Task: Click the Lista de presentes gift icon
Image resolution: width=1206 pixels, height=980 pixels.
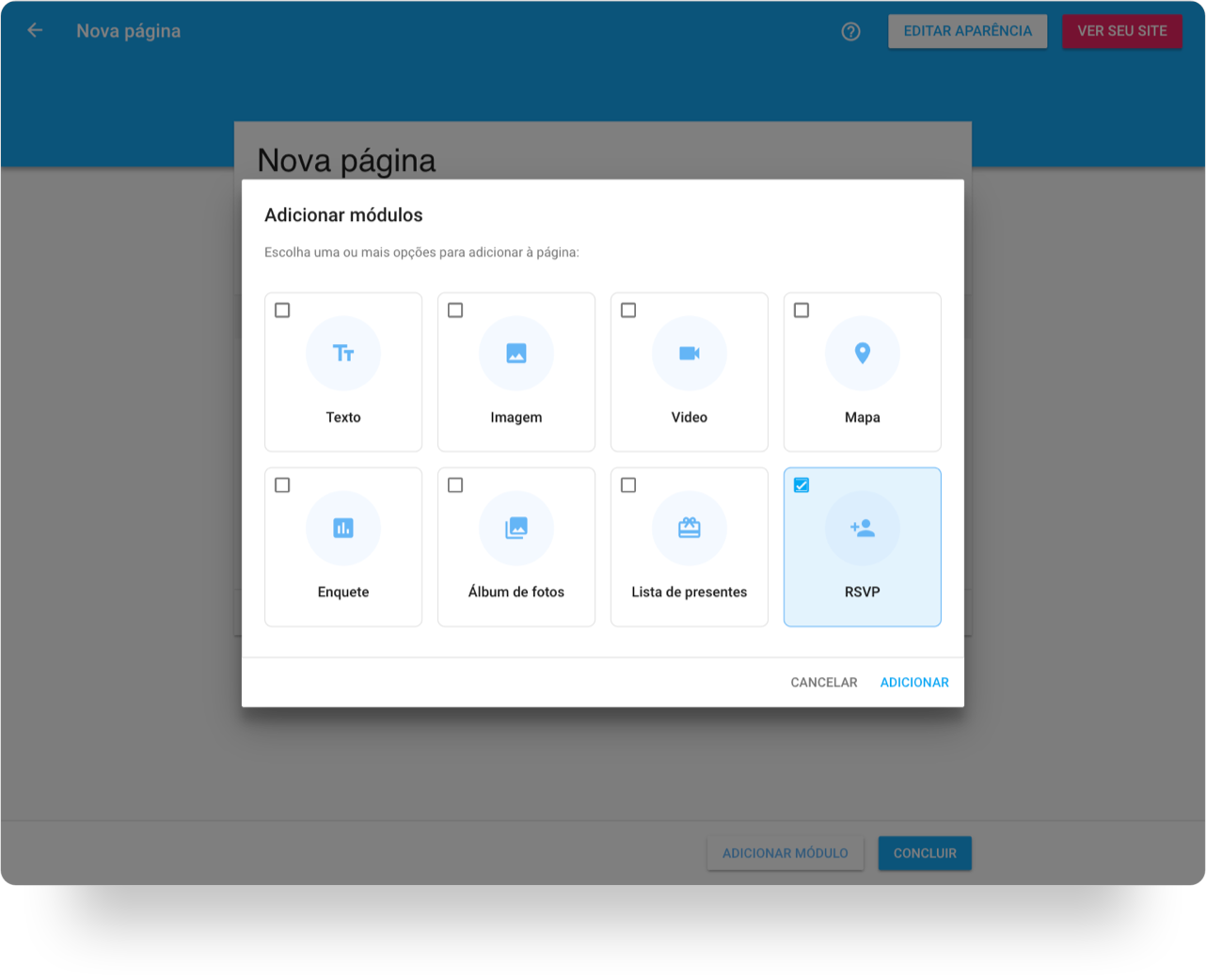Action: pos(690,529)
